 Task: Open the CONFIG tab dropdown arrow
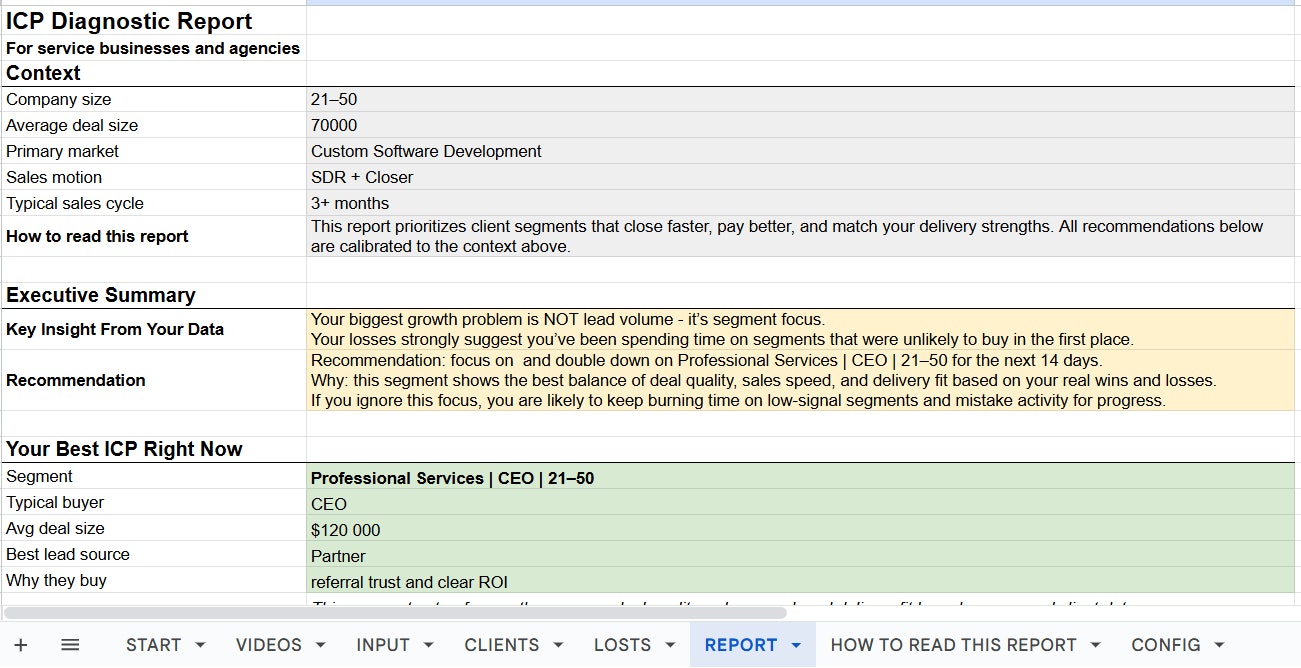point(1220,645)
